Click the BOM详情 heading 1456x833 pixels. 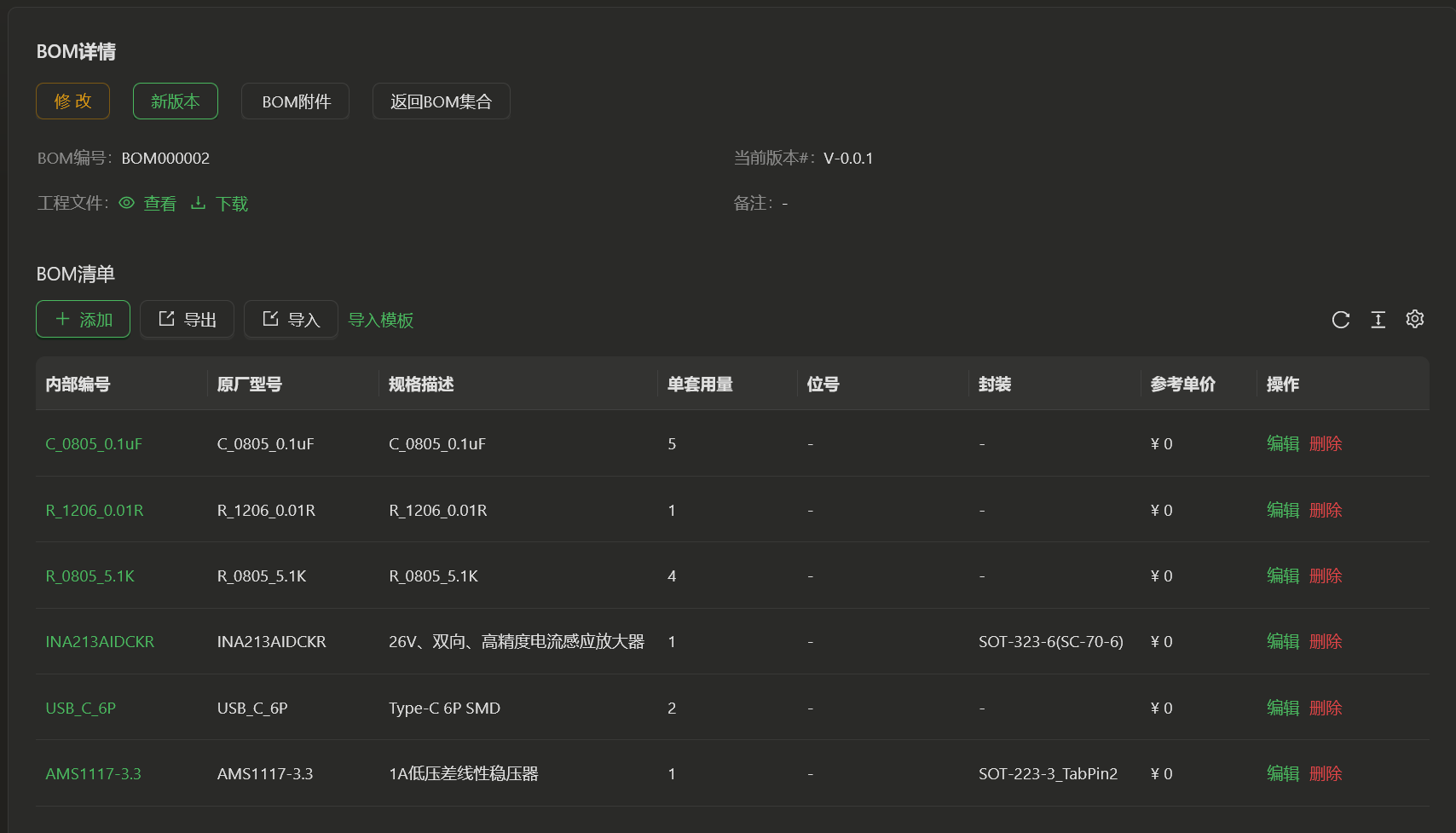76,51
